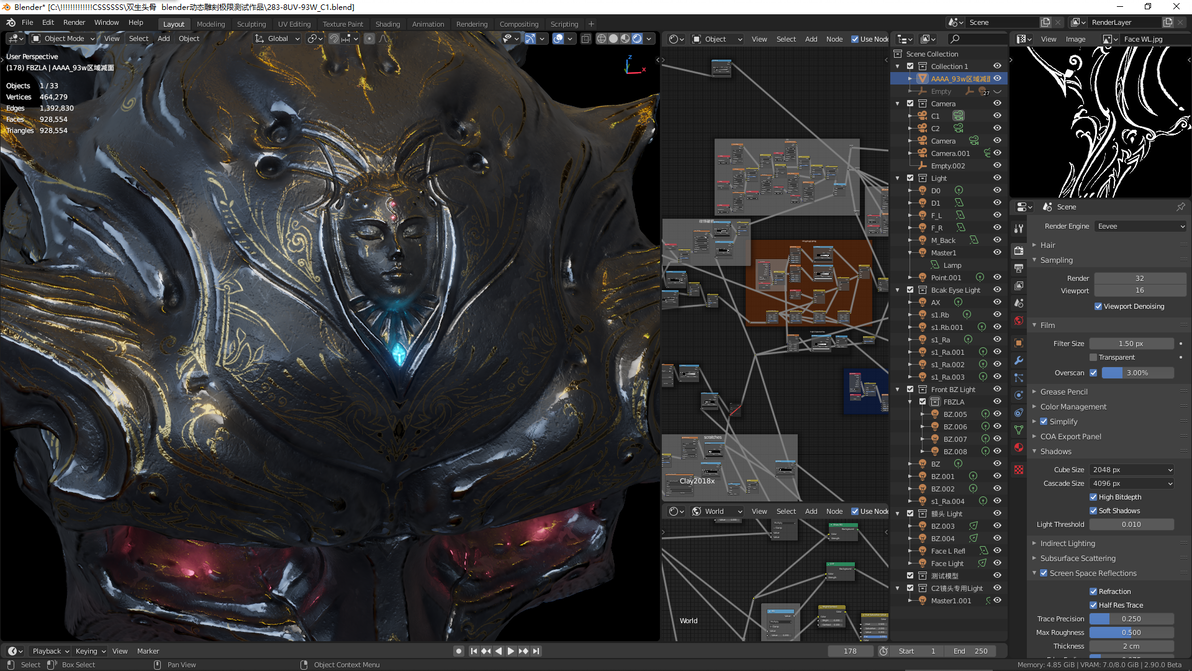
Task: Expand the Indirect Lighting panel
Action: [x=1067, y=543]
